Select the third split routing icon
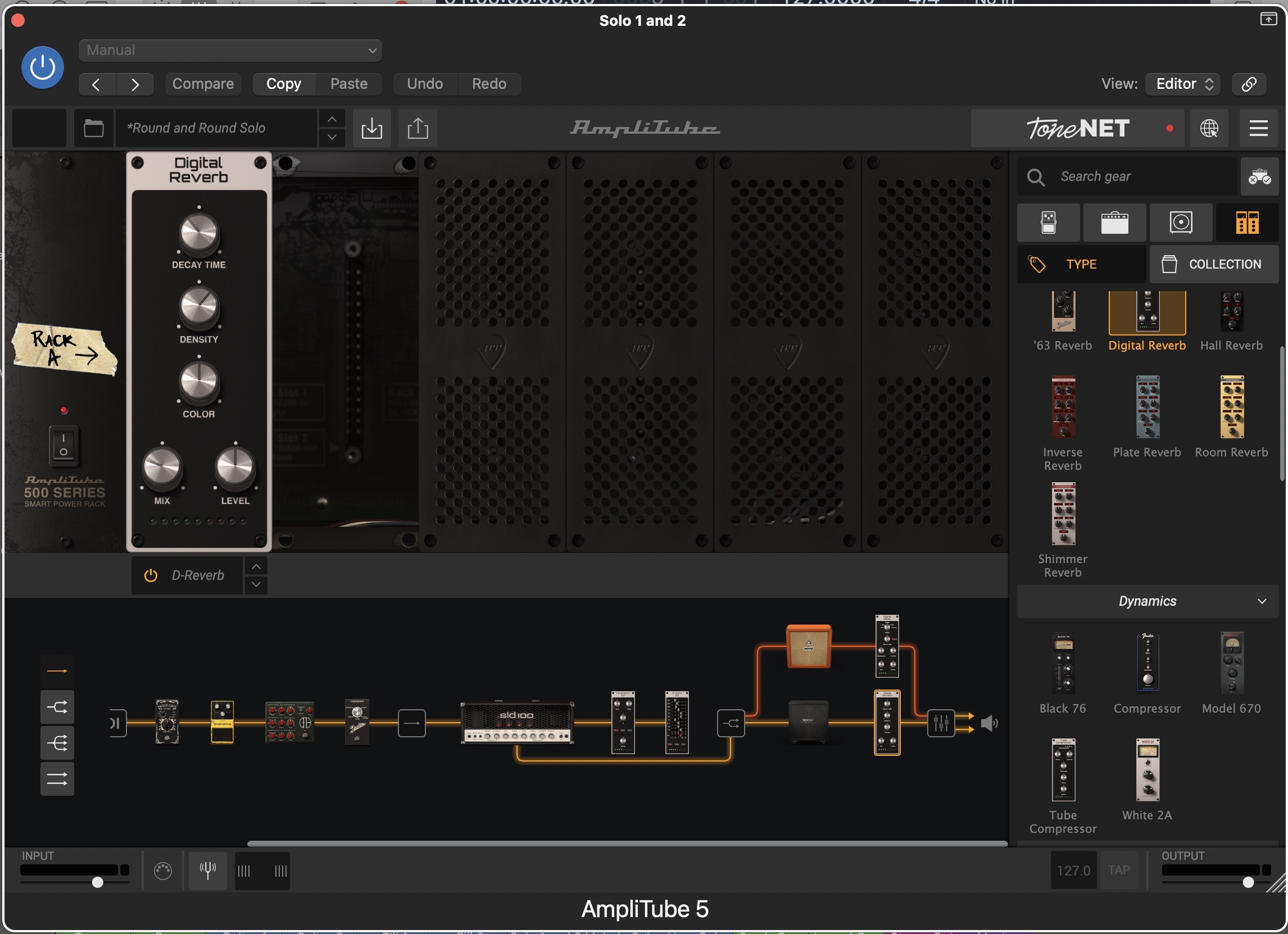1288x934 pixels. click(x=57, y=743)
